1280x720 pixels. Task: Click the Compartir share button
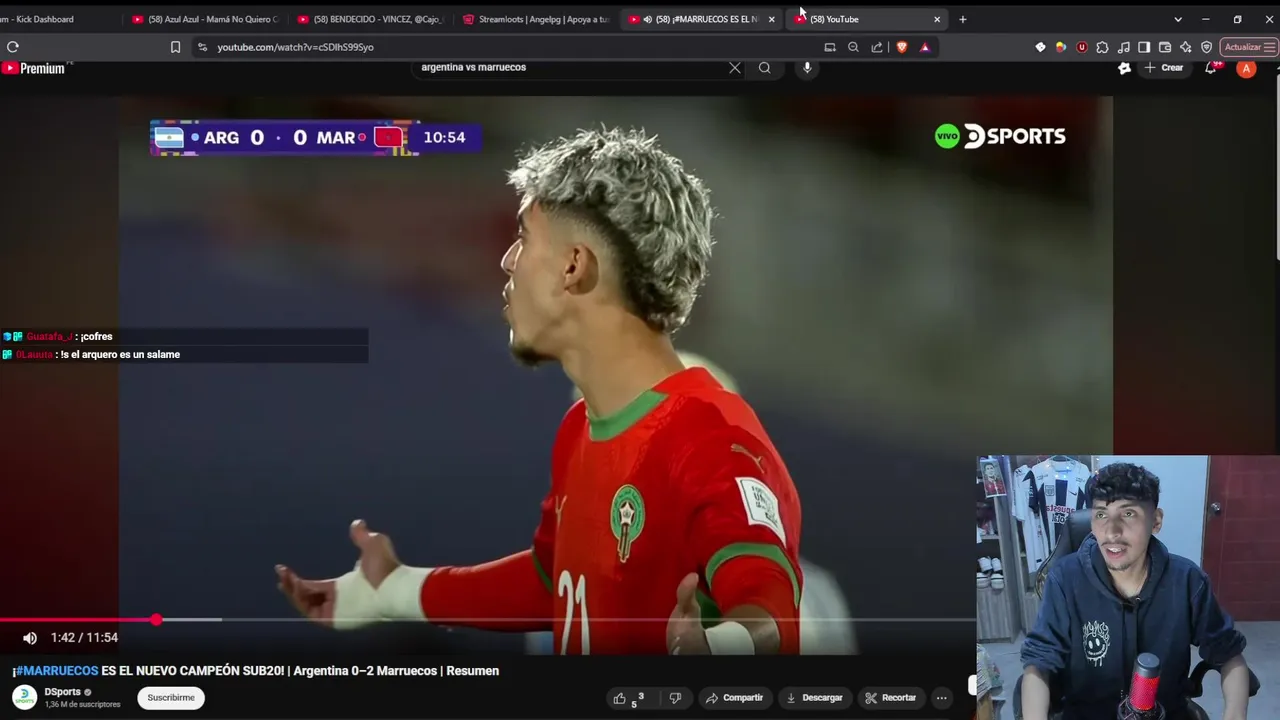pyautogui.click(x=734, y=698)
